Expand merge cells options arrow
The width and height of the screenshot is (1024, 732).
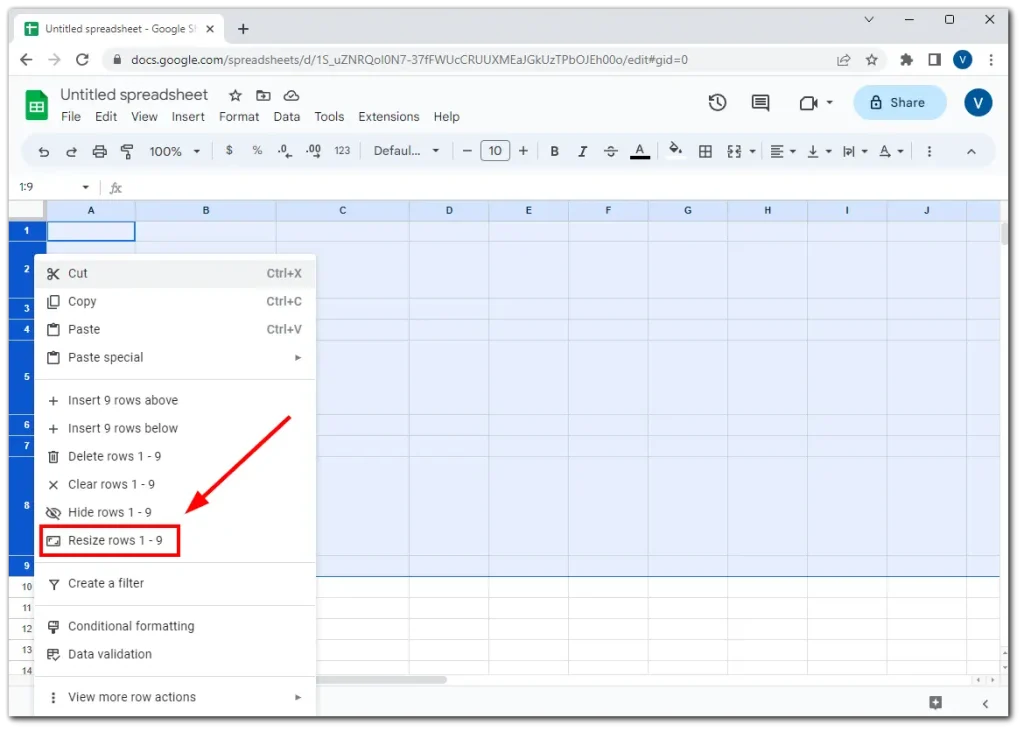752,151
